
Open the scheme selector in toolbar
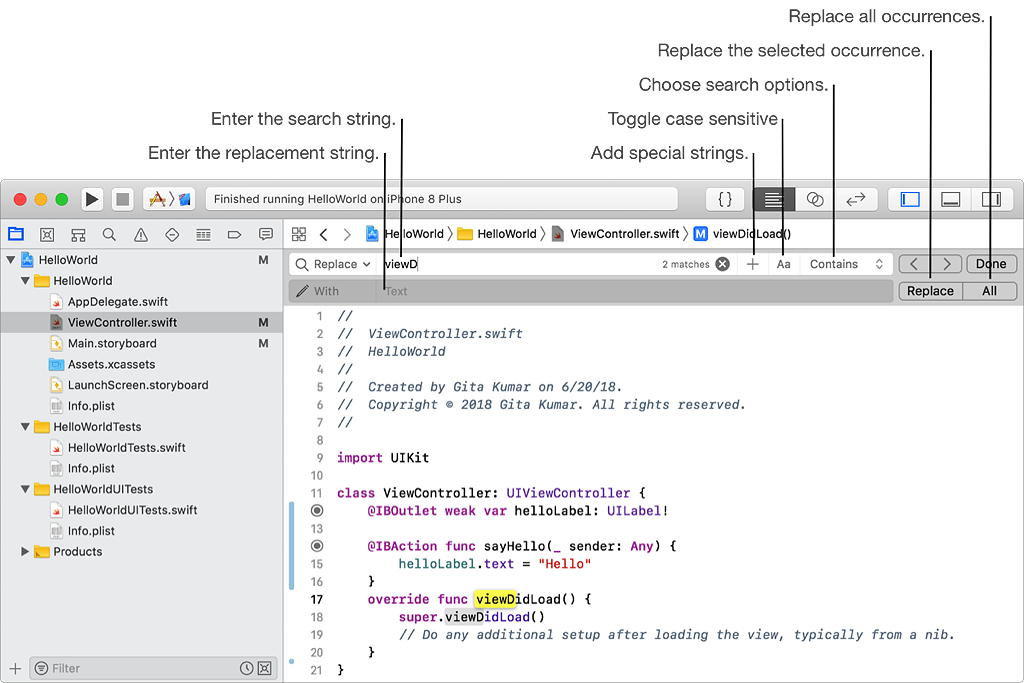pos(169,199)
